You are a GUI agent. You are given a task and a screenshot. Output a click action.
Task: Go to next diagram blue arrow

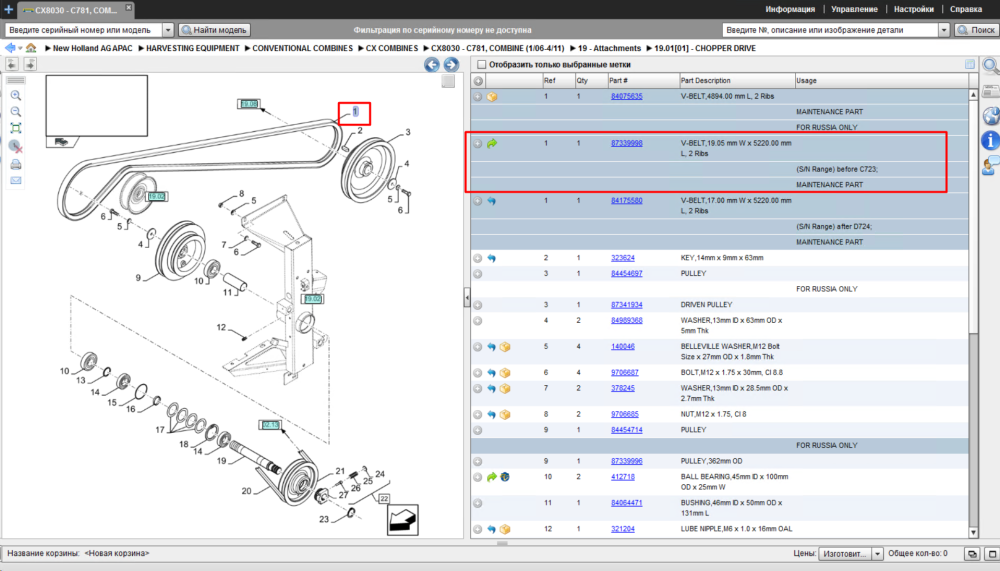coord(451,64)
